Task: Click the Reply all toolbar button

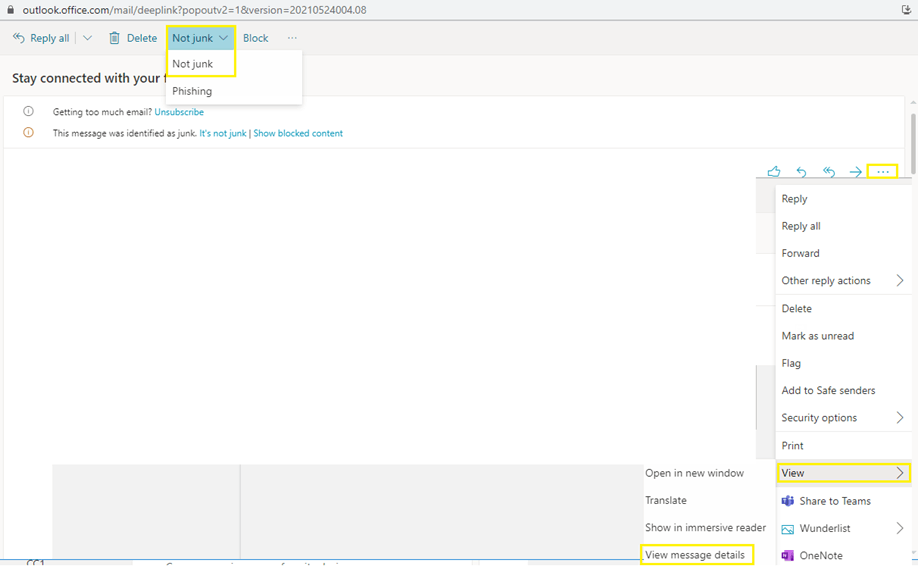Action: [x=41, y=38]
